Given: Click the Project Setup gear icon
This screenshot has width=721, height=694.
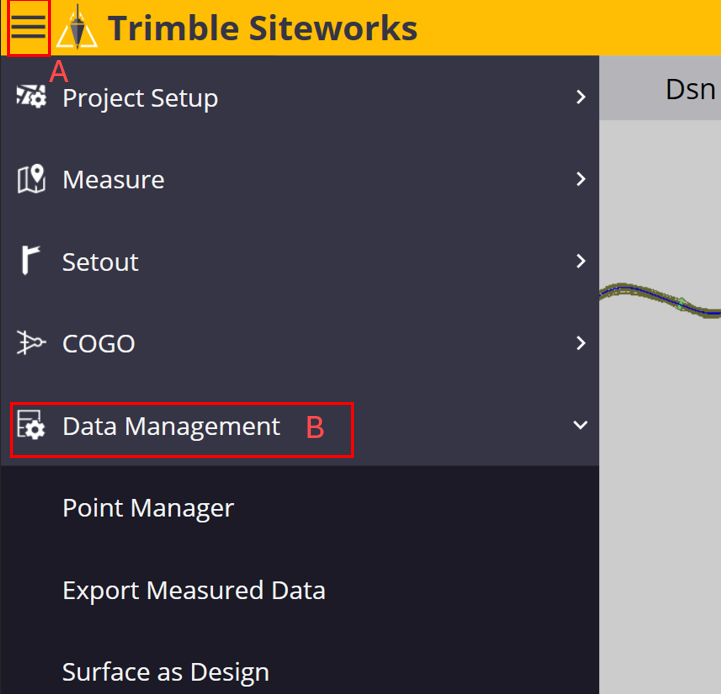Looking at the screenshot, I should pos(31,97).
